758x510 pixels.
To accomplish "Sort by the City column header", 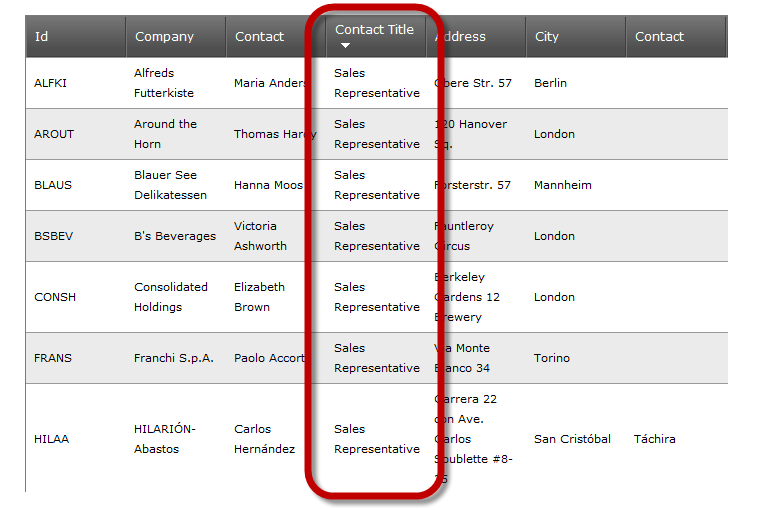I will tap(547, 37).
